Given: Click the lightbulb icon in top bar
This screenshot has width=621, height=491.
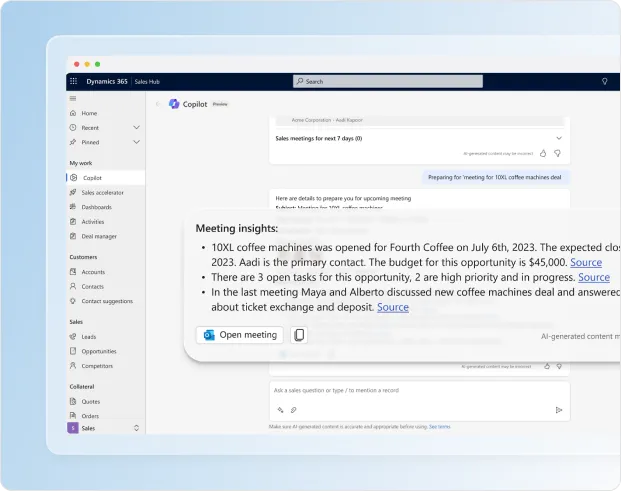Looking at the screenshot, I should coord(604,81).
